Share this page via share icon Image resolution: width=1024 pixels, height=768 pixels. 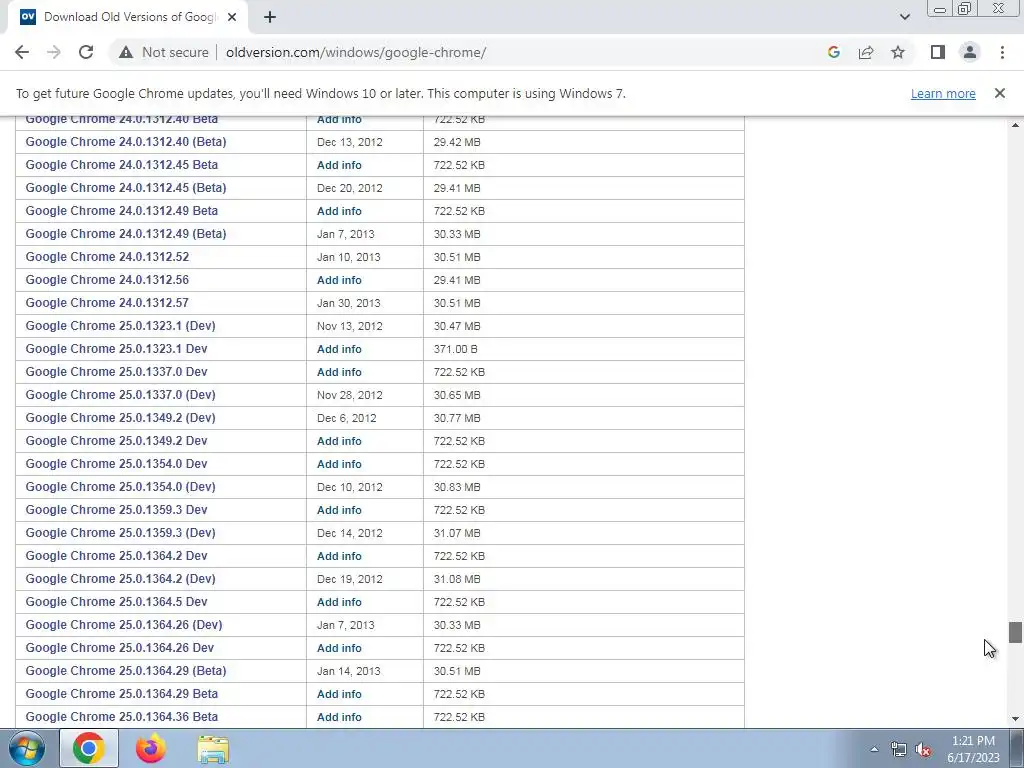click(x=866, y=52)
